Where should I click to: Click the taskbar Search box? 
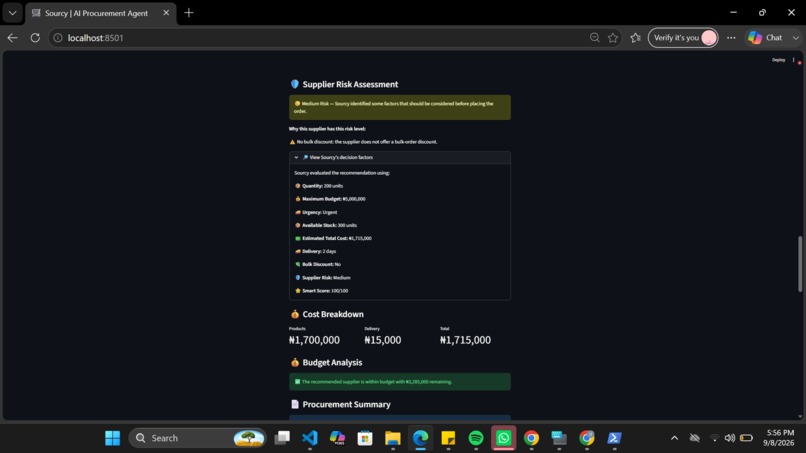coord(198,438)
